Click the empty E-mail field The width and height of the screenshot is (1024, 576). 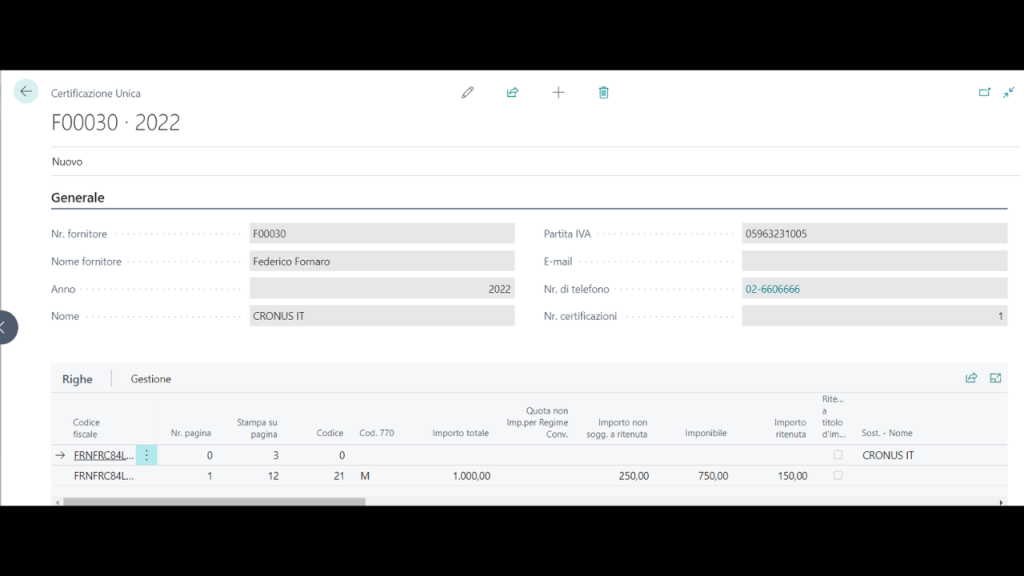(x=874, y=261)
